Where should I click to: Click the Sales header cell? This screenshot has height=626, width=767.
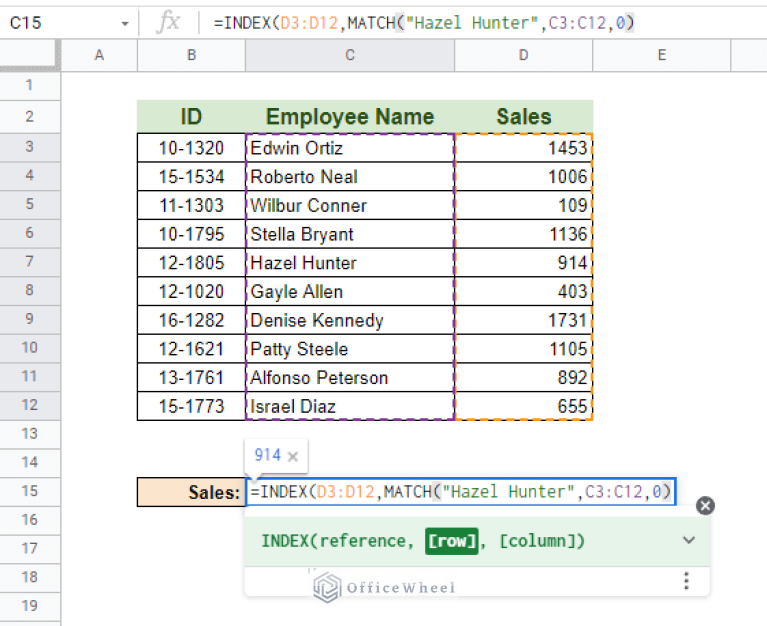[x=523, y=116]
